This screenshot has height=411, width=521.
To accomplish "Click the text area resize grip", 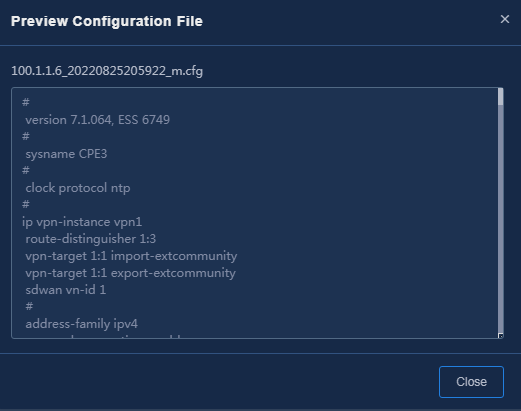I will (501, 336).
